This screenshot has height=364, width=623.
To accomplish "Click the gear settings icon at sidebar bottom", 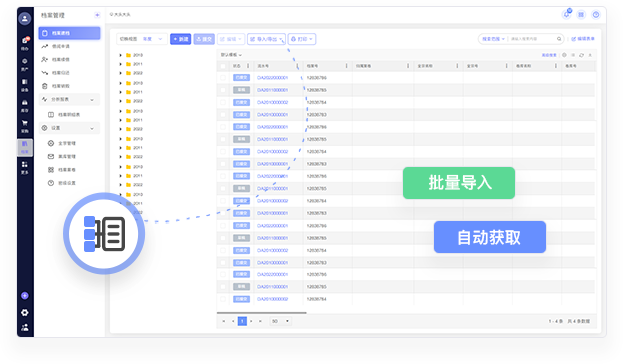I will point(25,313).
